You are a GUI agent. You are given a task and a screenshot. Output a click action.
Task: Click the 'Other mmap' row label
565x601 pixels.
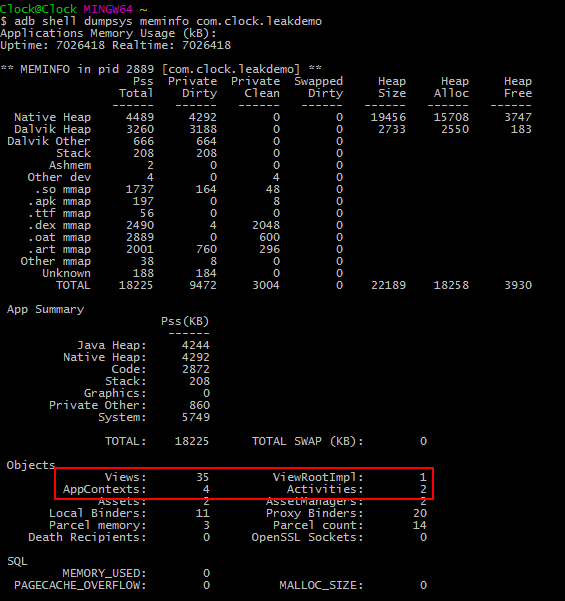[x=56, y=261]
